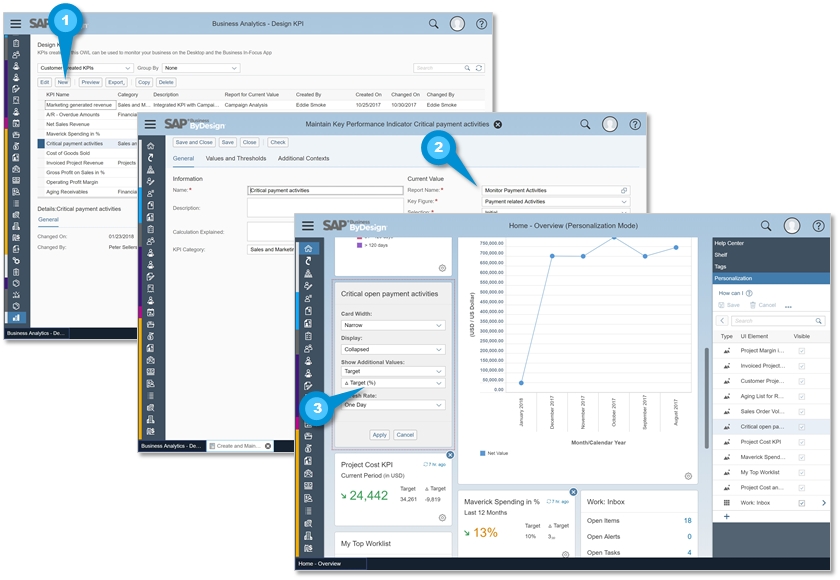Open value help icon in Report Name field
This screenshot has width=840, height=580.
pyautogui.click(x=624, y=190)
